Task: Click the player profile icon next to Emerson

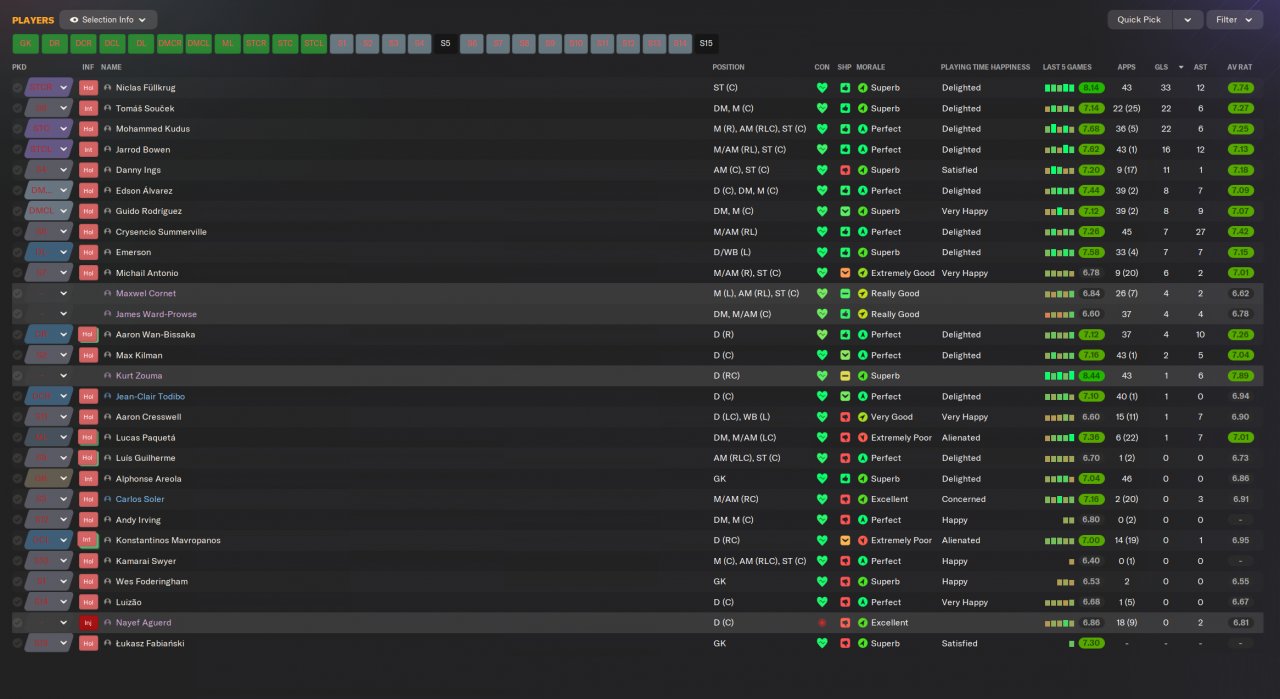Action: point(108,252)
